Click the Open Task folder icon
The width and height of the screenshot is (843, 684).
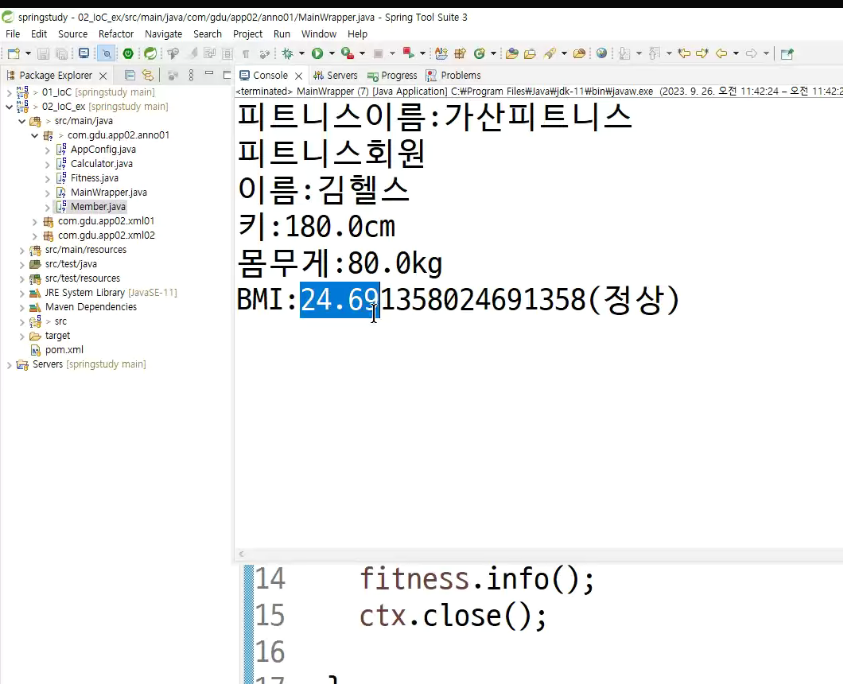click(x=530, y=53)
